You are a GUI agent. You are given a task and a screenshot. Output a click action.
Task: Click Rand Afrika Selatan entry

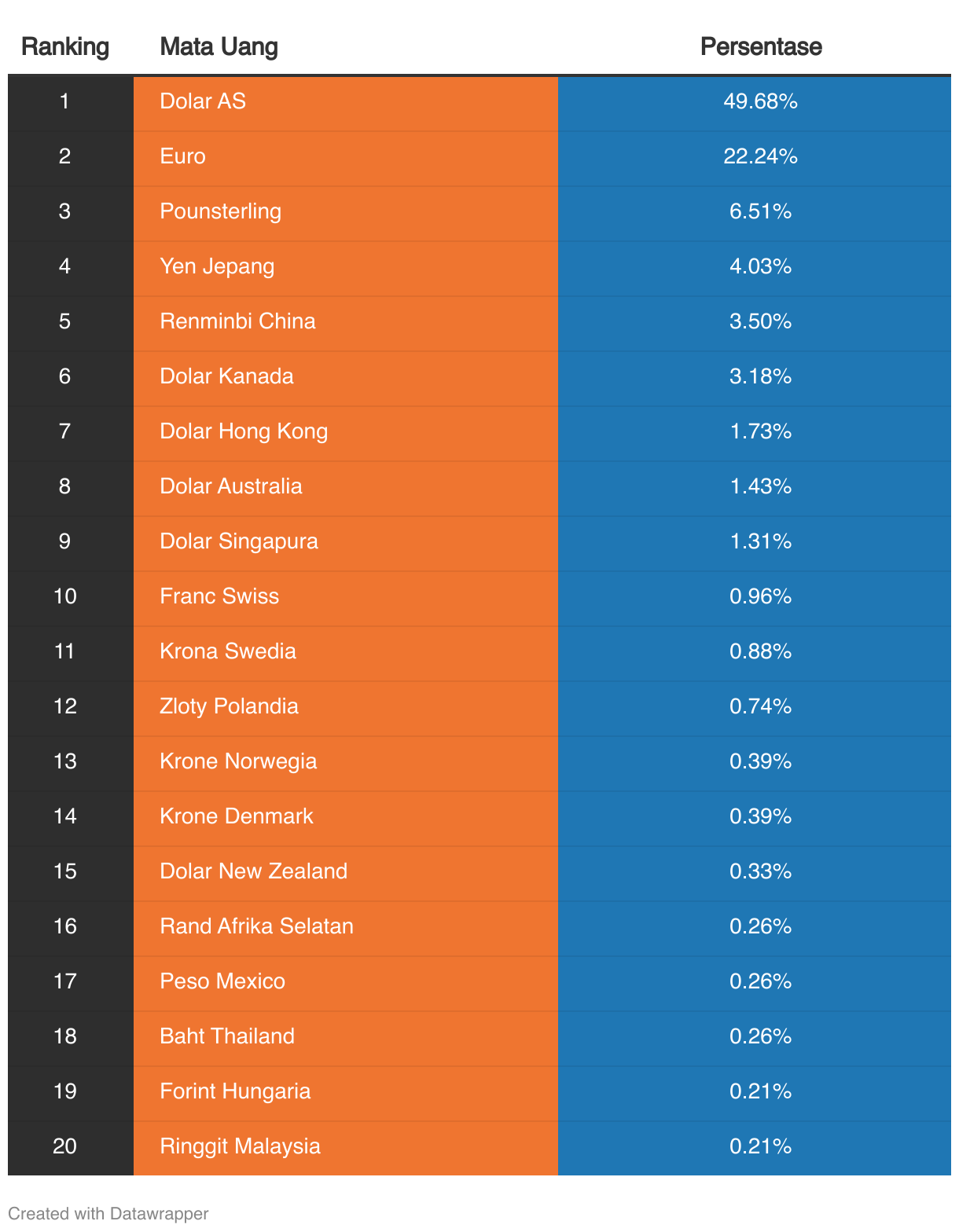[256, 926]
